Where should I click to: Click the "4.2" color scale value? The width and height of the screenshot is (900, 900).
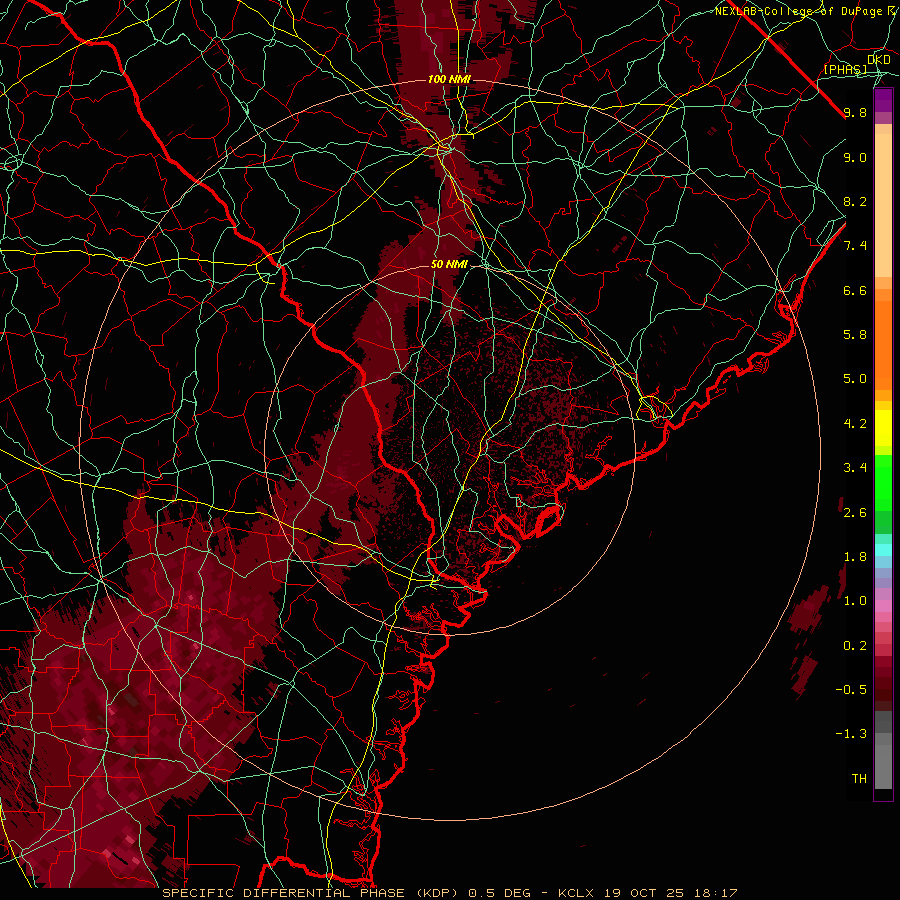855,424
